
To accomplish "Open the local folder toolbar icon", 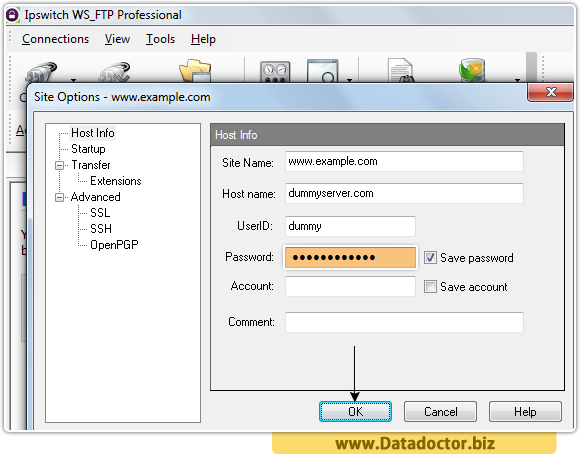I will (195, 71).
